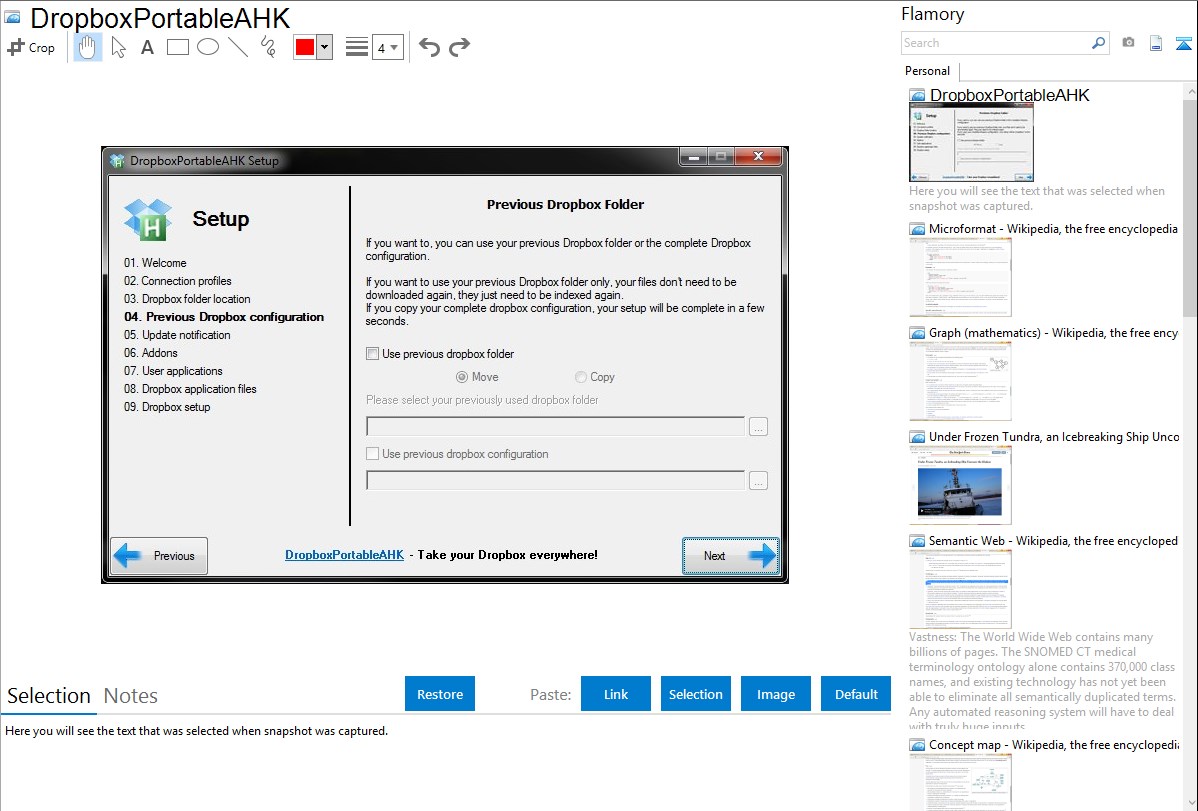Click step 05. Update notification
This screenshot has height=811, width=1198.
pyautogui.click(x=177, y=335)
